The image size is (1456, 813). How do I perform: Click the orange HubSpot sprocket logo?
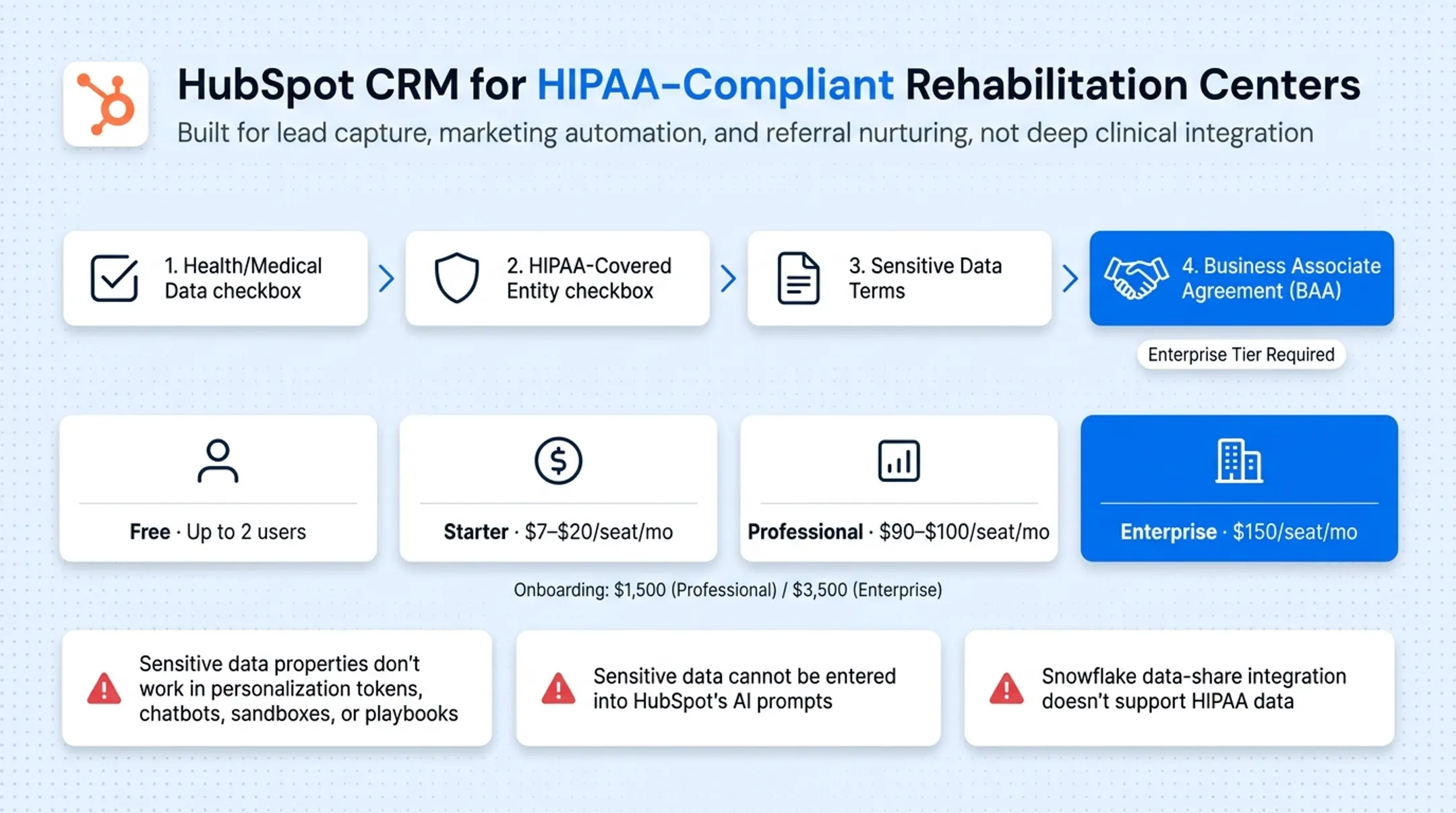point(106,104)
